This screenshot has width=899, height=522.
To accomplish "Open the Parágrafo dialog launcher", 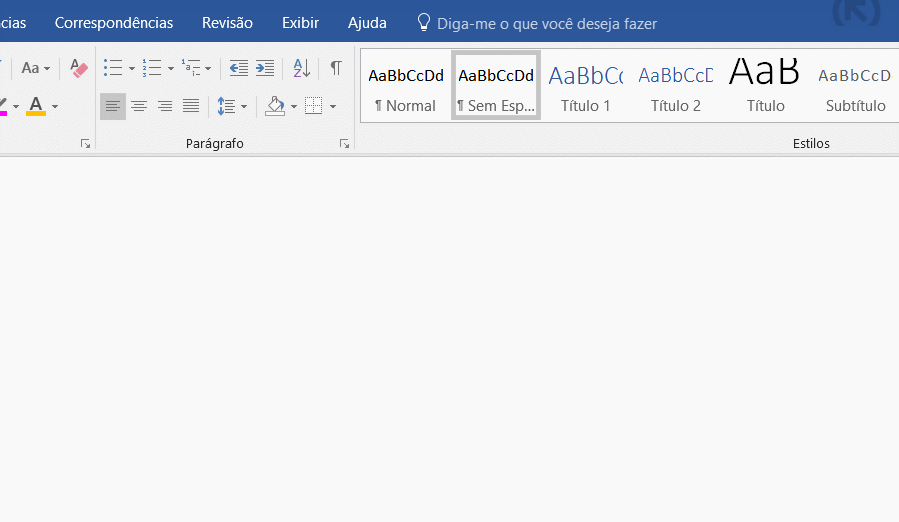I will pyautogui.click(x=344, y=144).
